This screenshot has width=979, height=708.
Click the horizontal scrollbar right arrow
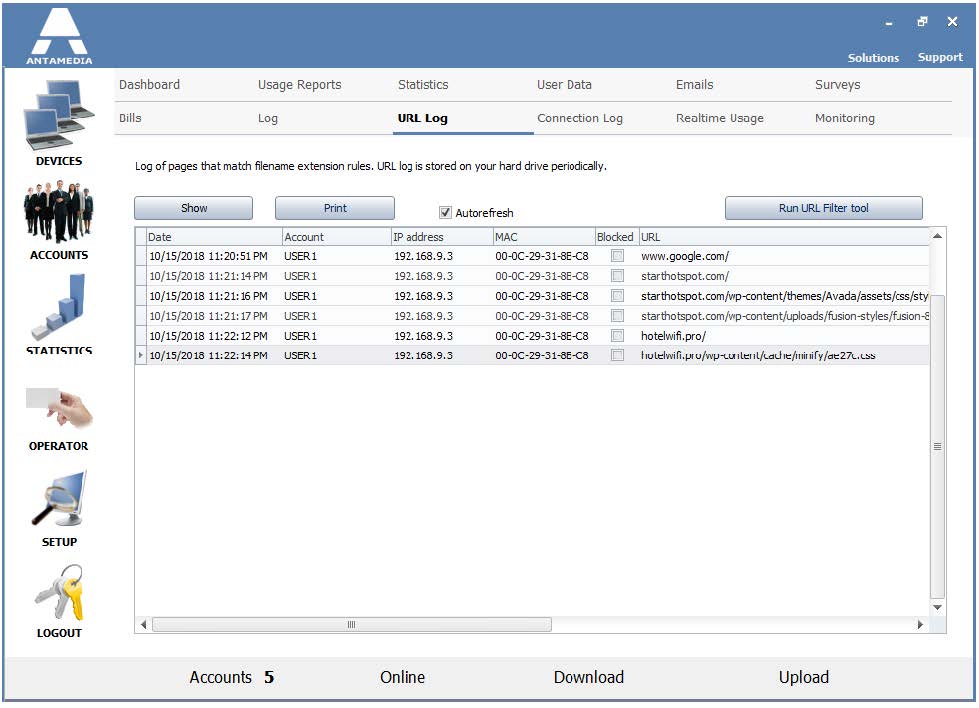920,624
